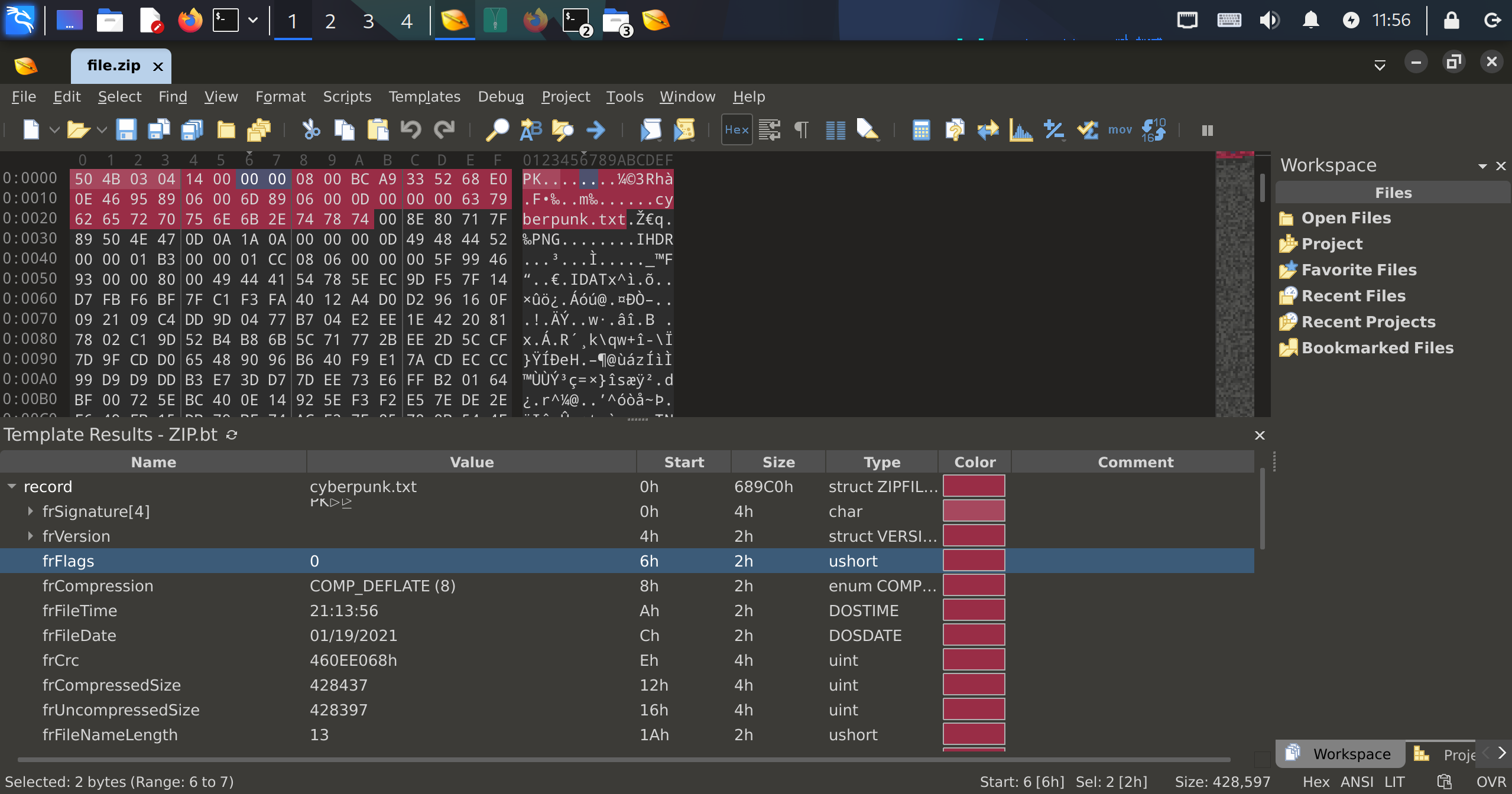Toggle LIT endian setting in status bar
Image resolution: width=1512 pixels, height=794 pixels.
[1394, 782]
